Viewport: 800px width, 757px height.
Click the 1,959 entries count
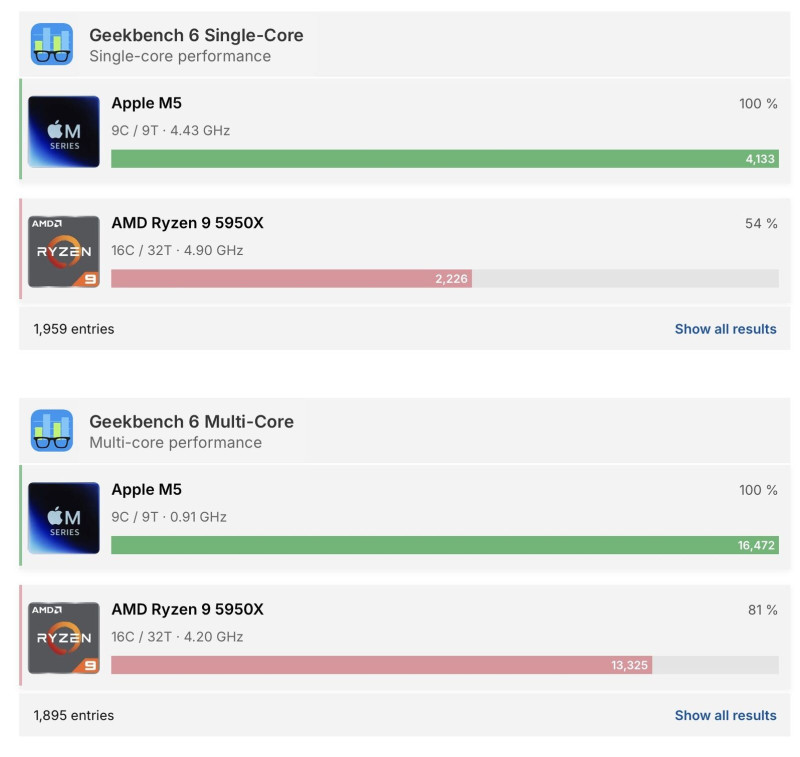click(x=74, y=329)
